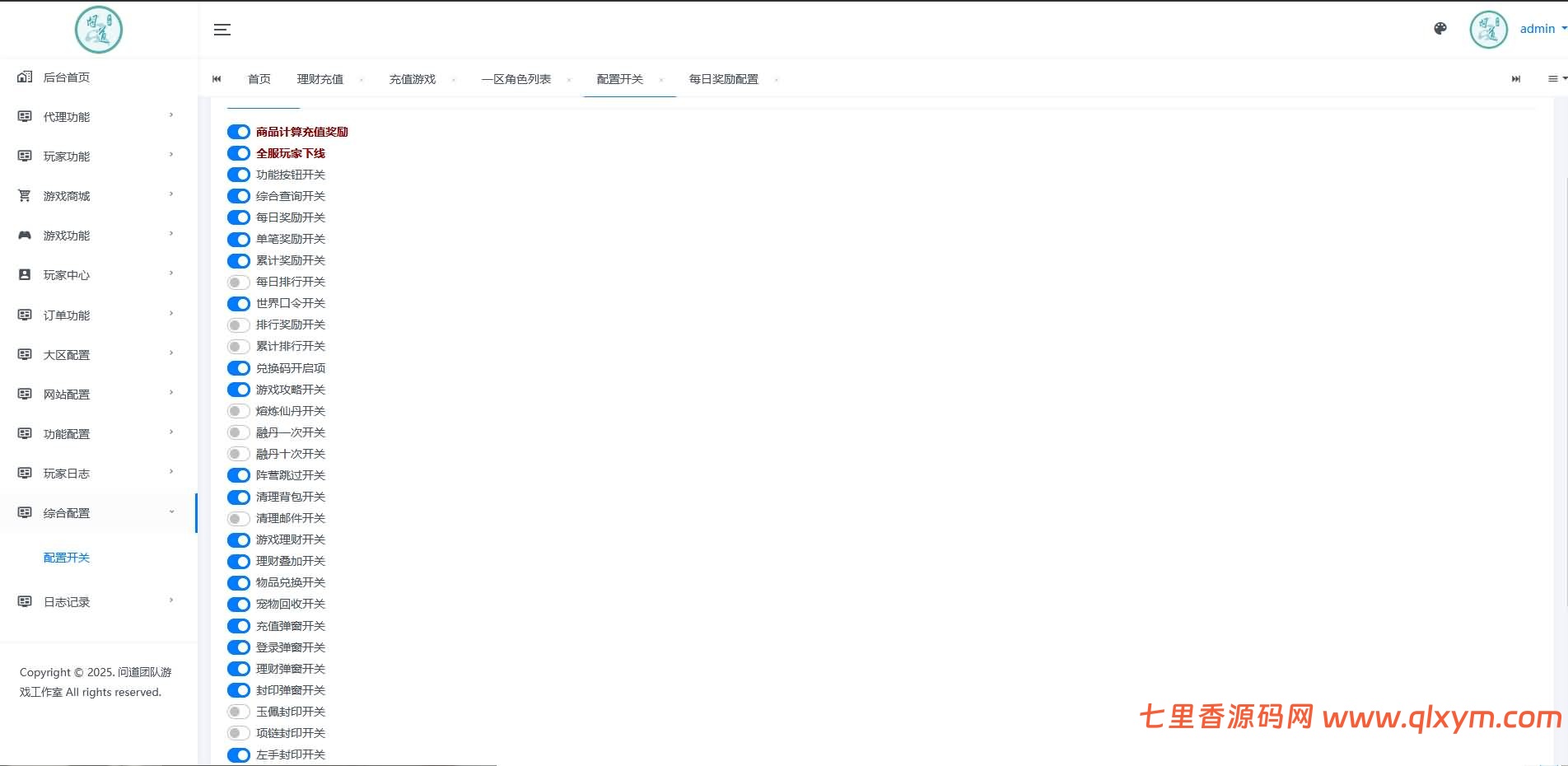Go to the 首页 tab
The height and width of the screenshot is (766, 1568).
point(259,79)
